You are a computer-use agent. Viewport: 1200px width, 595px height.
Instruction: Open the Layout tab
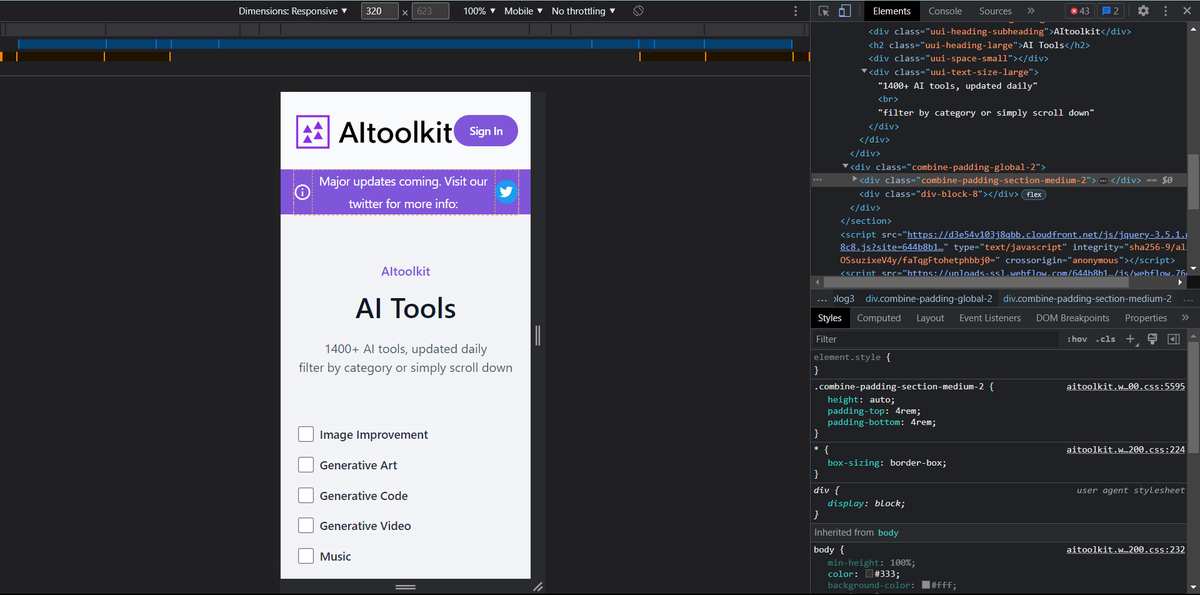coord(930,318)
